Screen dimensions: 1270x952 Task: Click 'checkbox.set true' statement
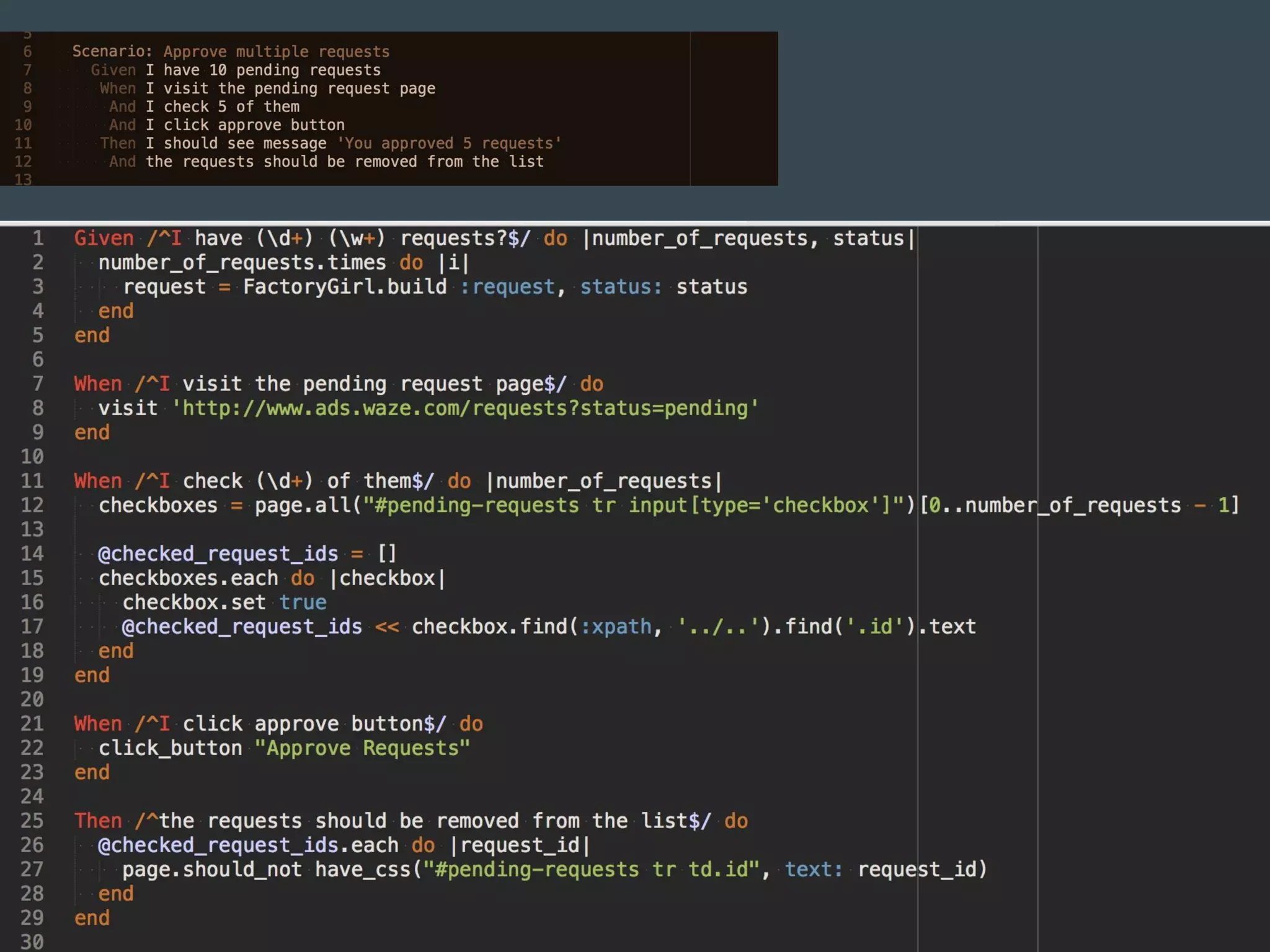224,602
